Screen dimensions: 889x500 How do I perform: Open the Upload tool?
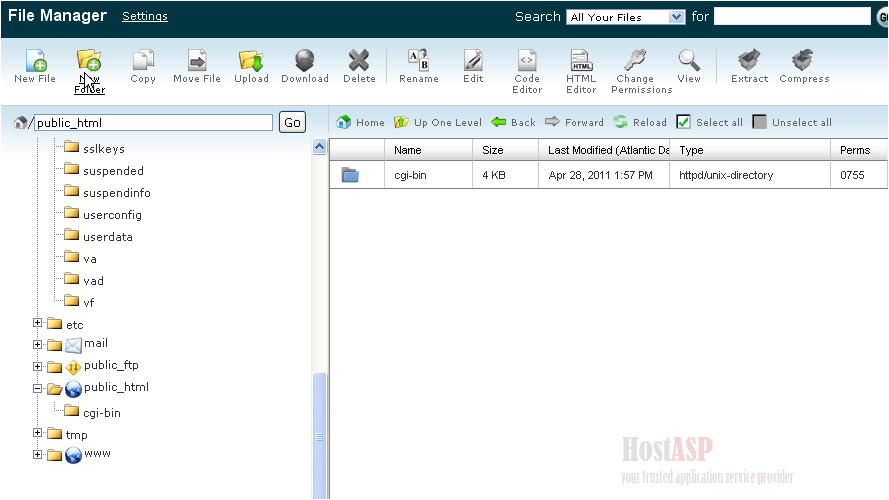point(251,61)
